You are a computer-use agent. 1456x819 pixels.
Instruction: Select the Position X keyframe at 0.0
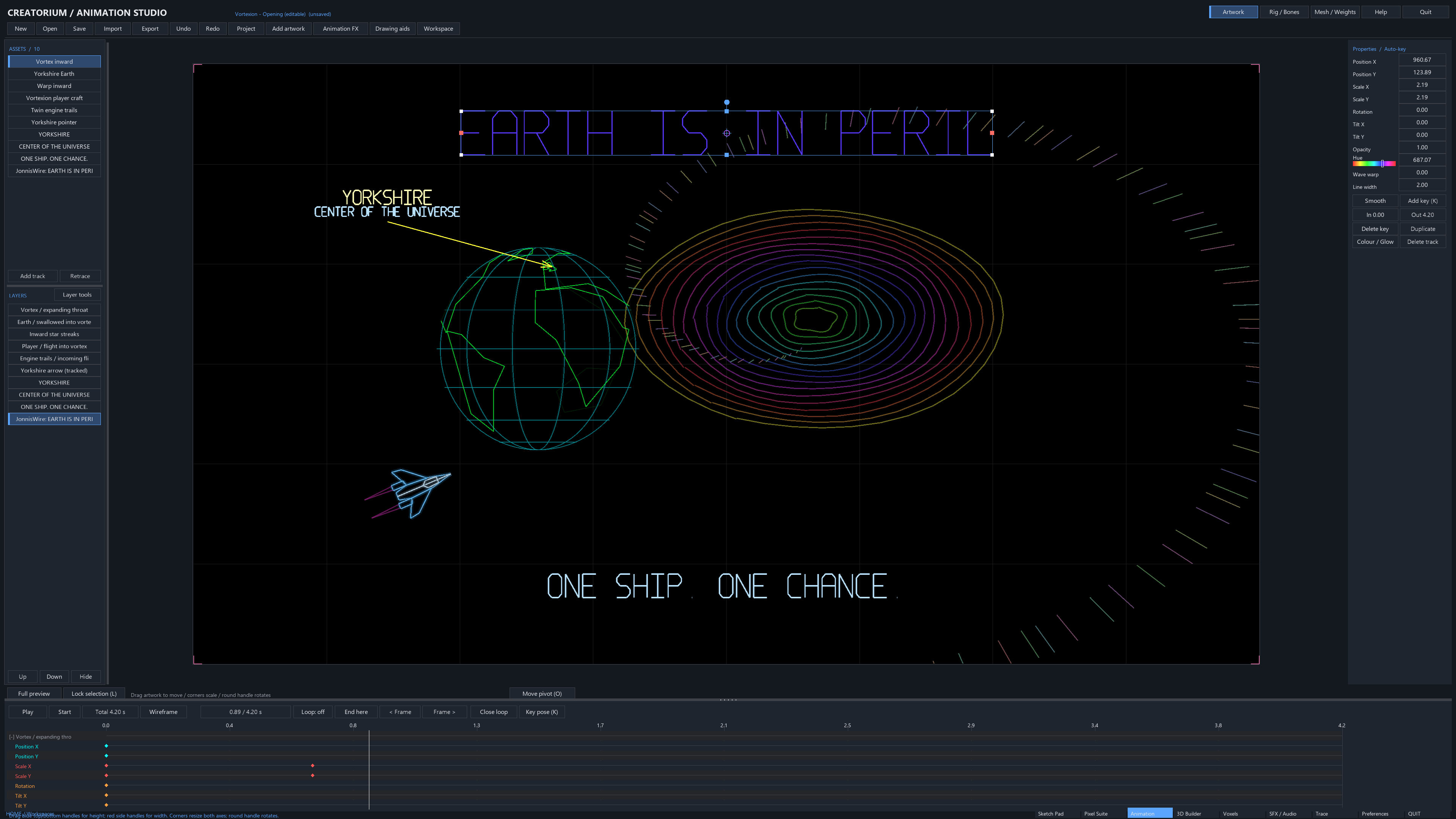[x=106, y=746]
